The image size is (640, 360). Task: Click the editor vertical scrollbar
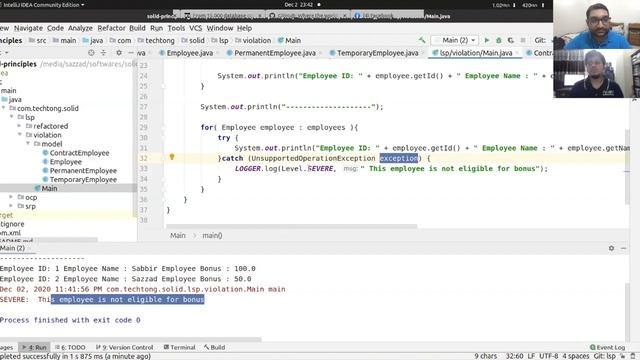tap(627, 167)
